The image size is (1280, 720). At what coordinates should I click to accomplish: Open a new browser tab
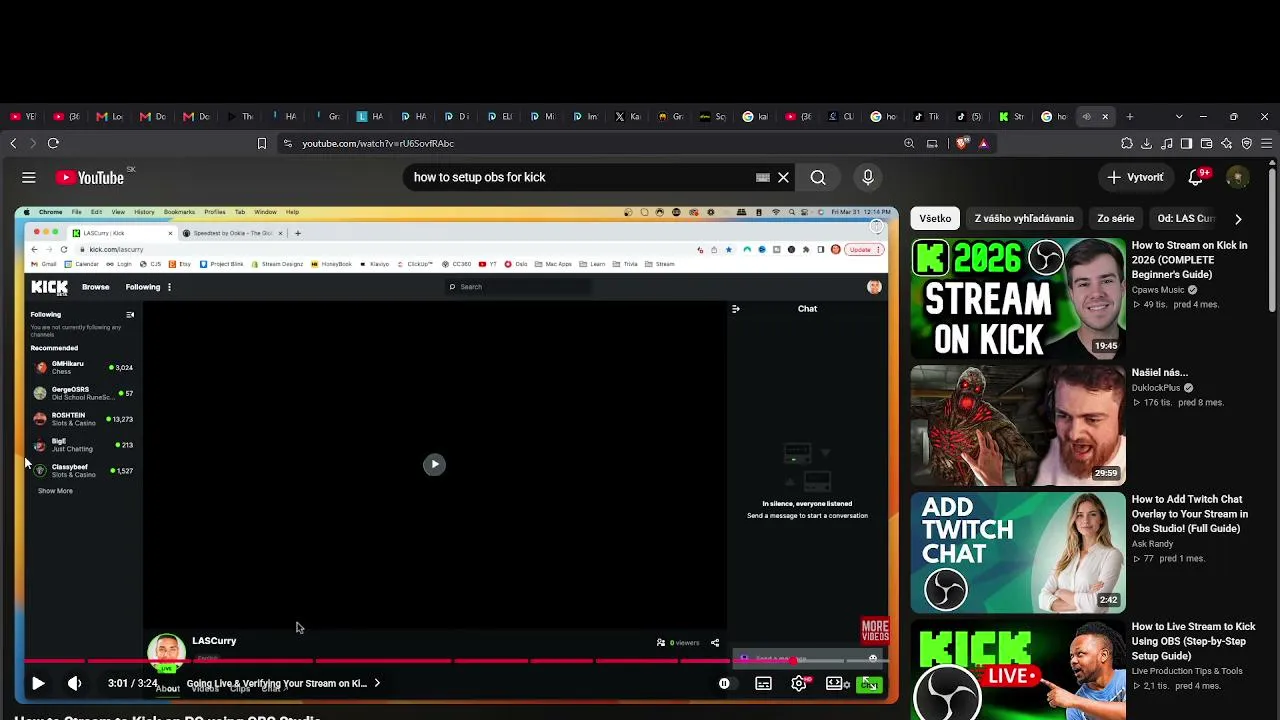tap(1130, 117)
